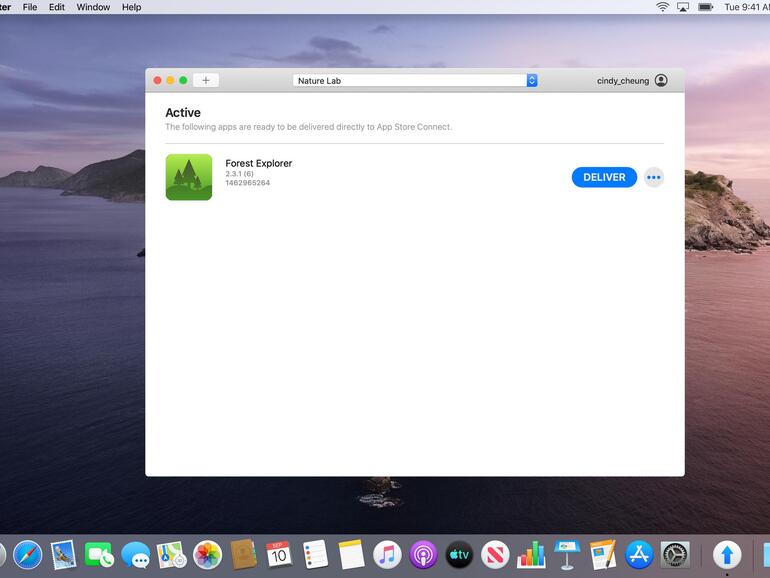770x578 pixels.
Task: Open the Mail stamp icon in Dock
Action: [x=63, y=555]
